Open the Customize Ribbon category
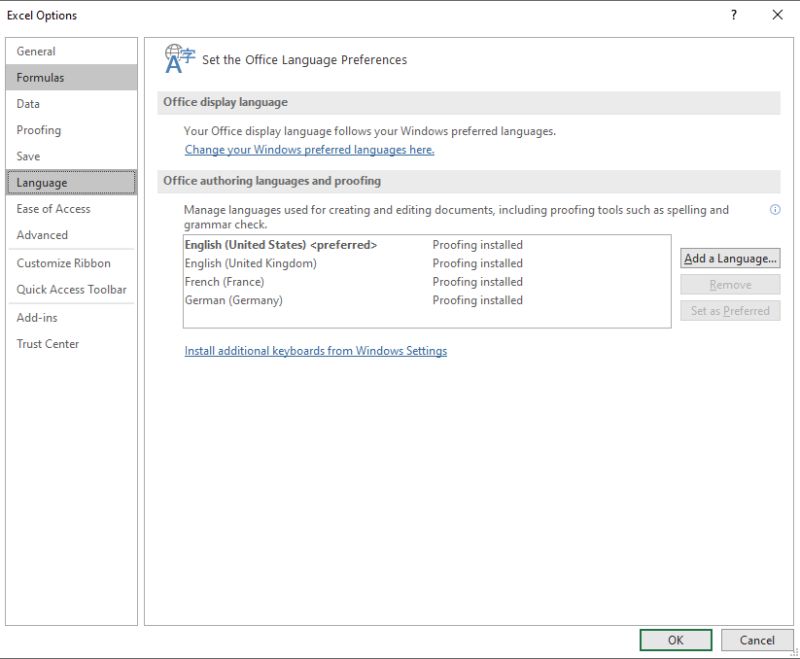The image size is (800, 659). click(71, 263)
